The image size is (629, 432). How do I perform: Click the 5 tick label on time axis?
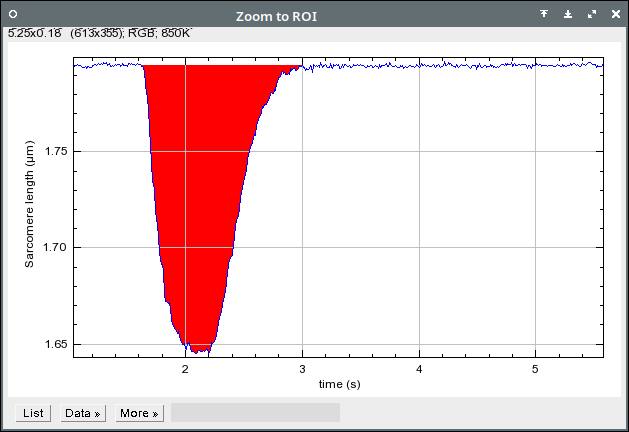pyautogui.click(x=535, y=369)
